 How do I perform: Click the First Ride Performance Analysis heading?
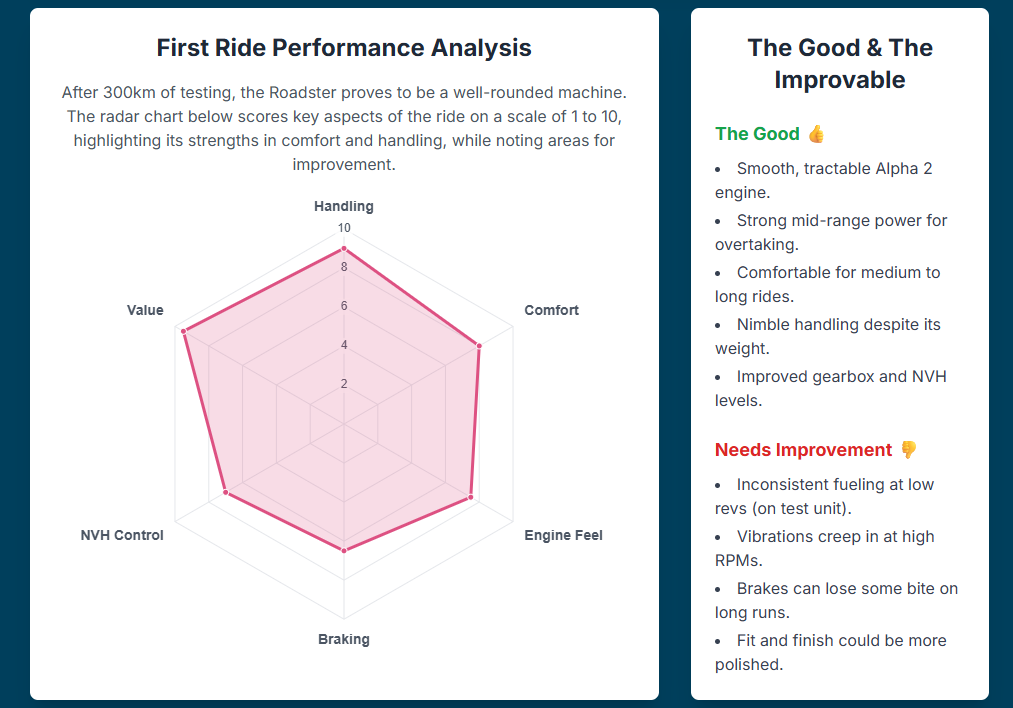coord(344,47)
